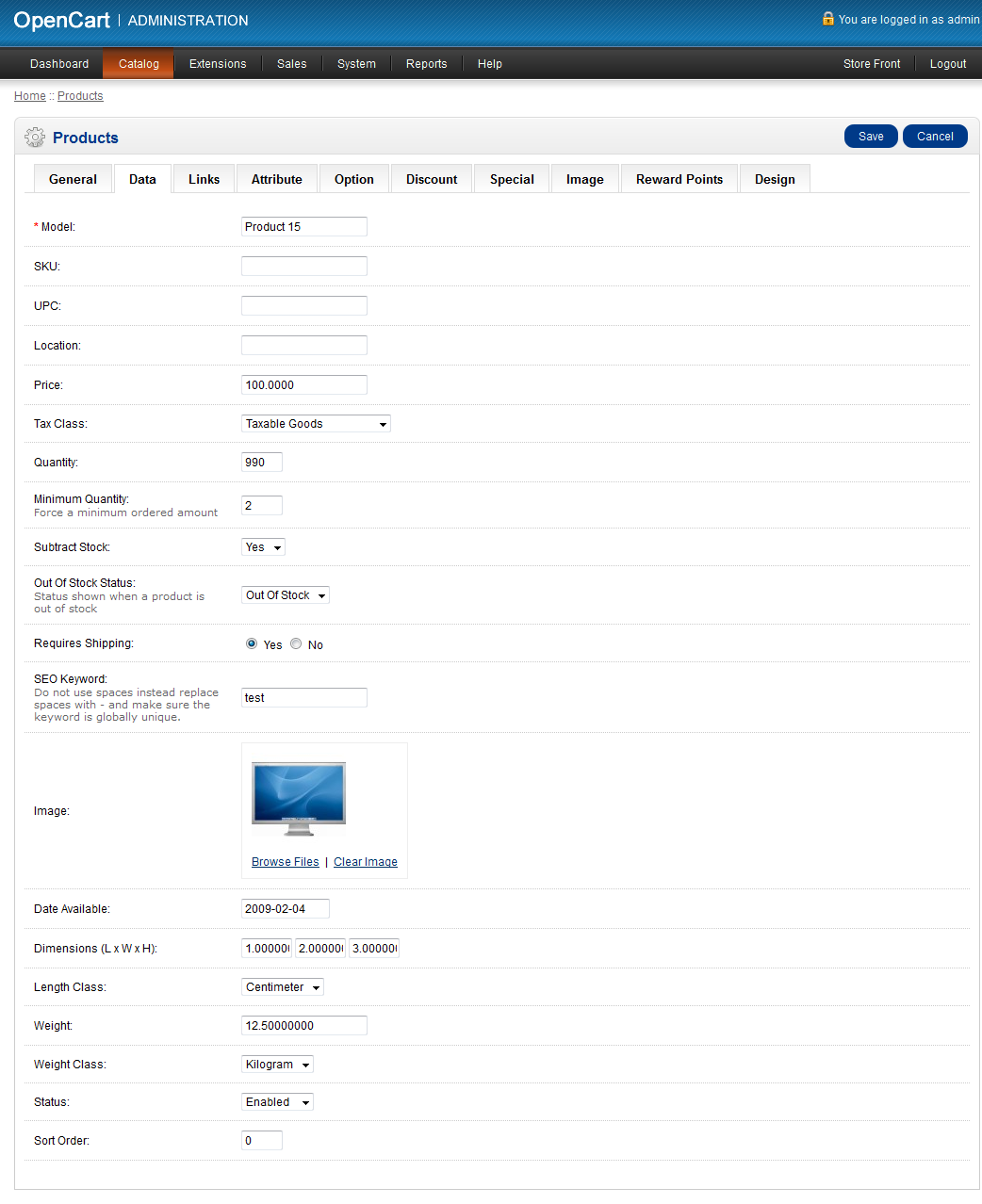Image resolution: width=982 pixels, height=1204 pixels.
Task: Open the Subtract Stock dropdown
Action: pos(263,547)
